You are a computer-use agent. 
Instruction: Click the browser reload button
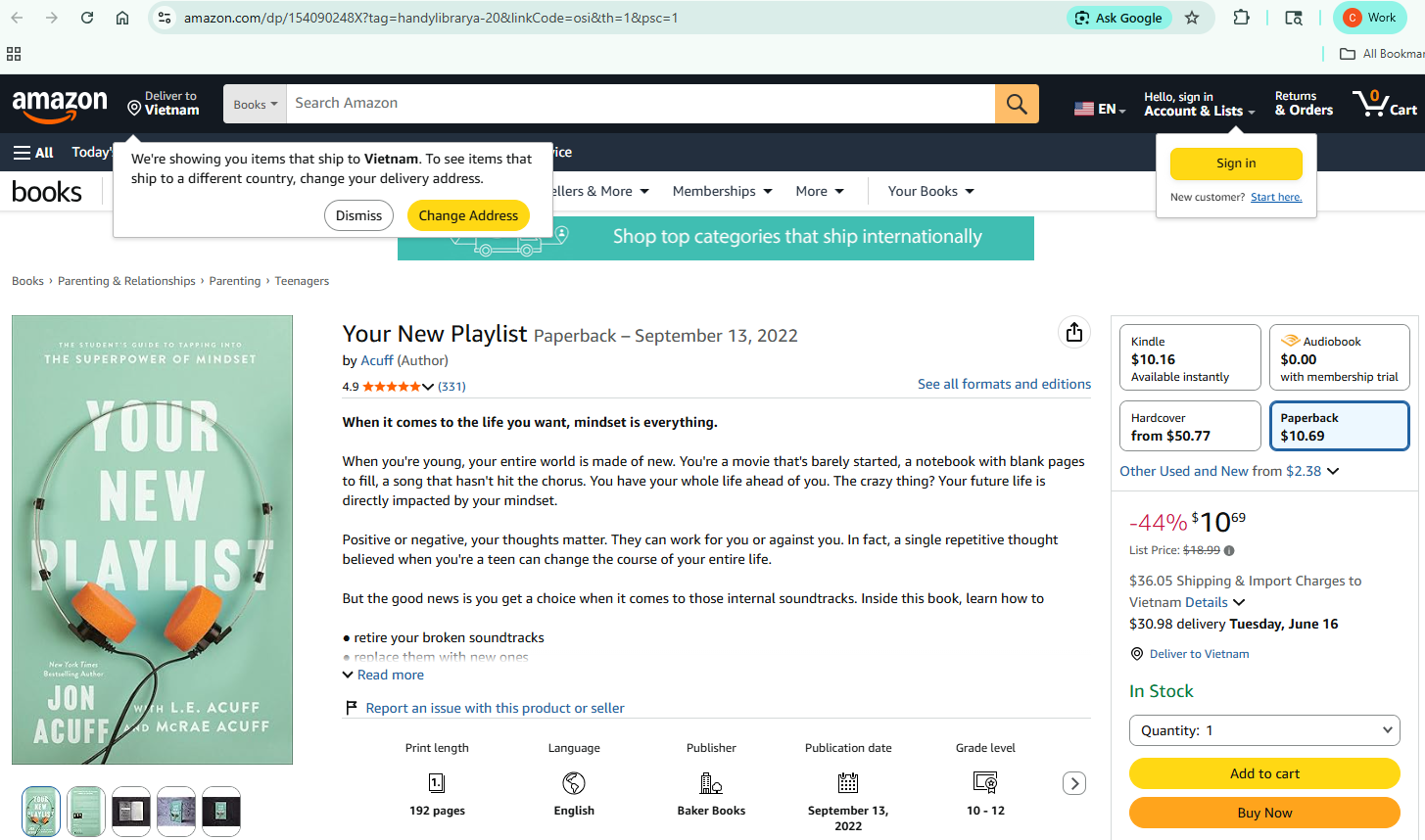point(87,18)
